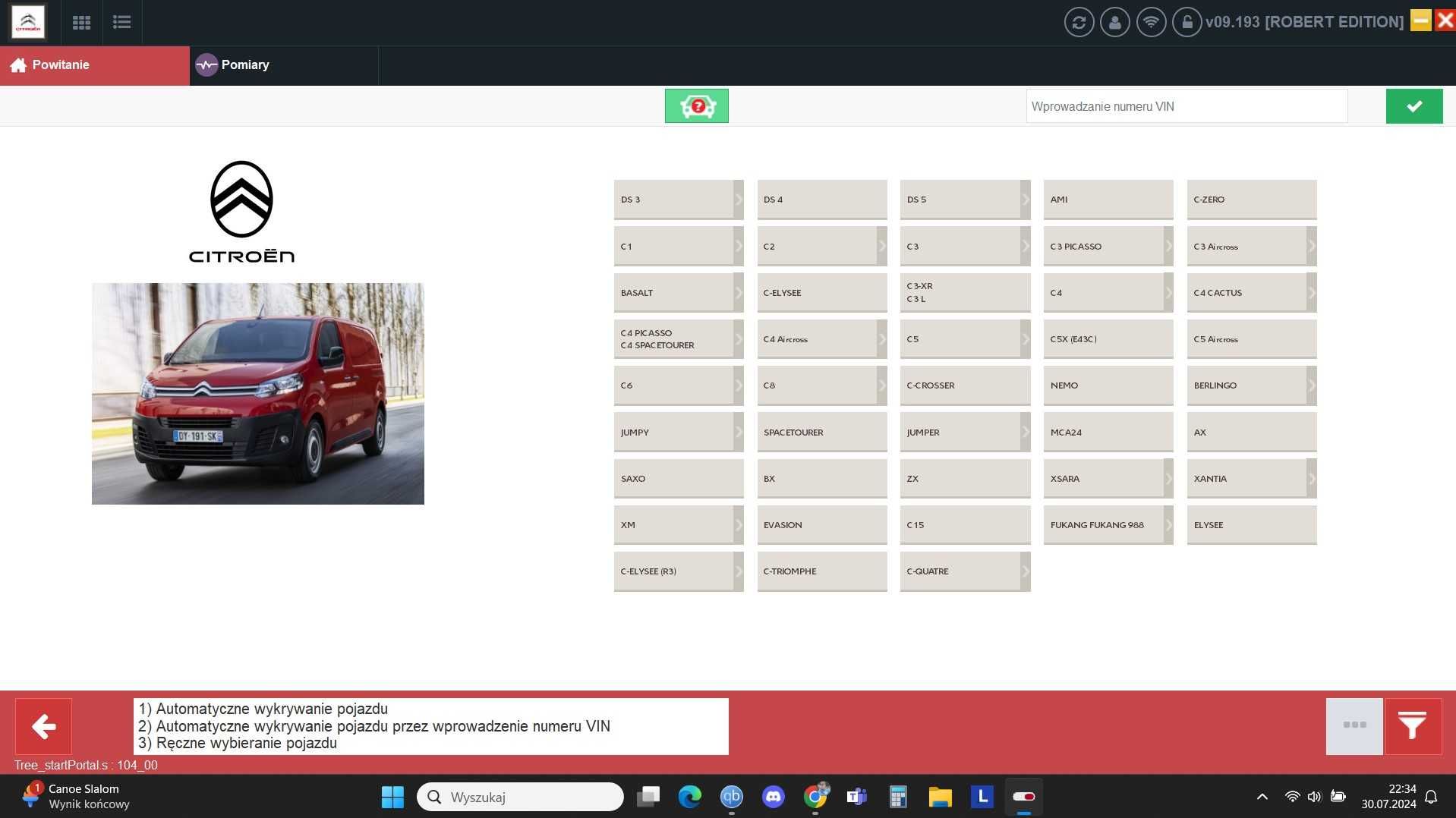This screenshot has width=1456, height=818.
Task: Select the AMI model button
Action: 1108,200
